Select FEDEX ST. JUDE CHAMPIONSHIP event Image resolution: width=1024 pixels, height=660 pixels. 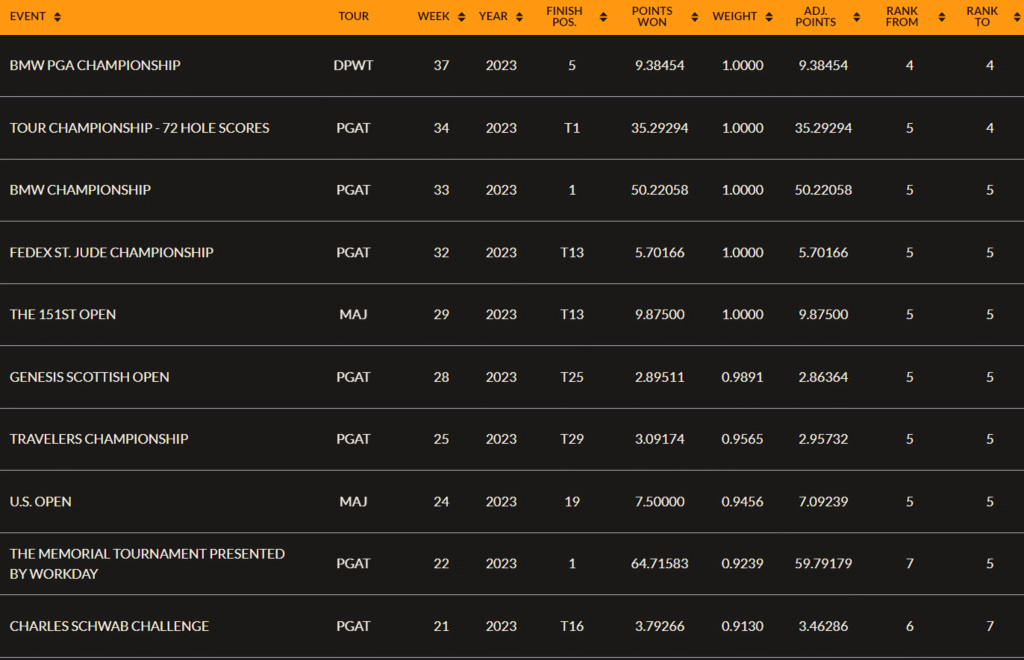112,253
